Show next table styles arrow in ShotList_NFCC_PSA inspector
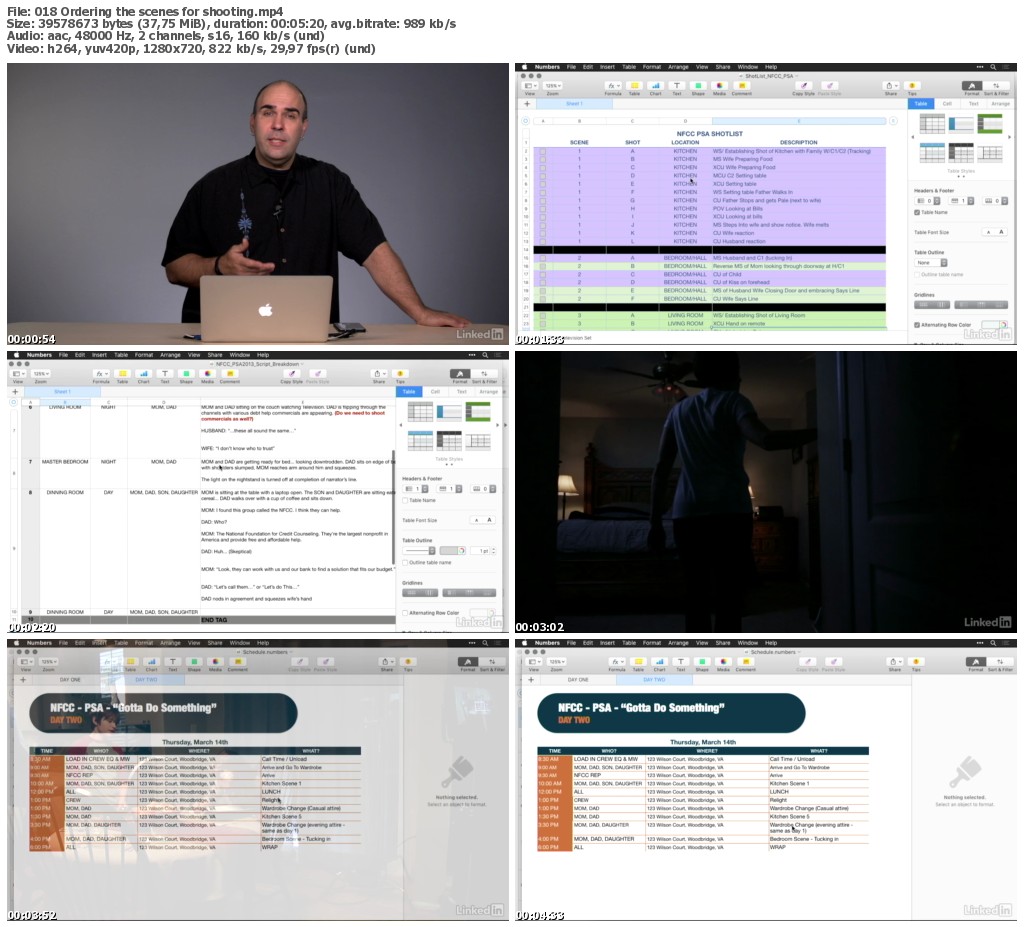Screen dimensions: 1024x927 pos(1010,137)
